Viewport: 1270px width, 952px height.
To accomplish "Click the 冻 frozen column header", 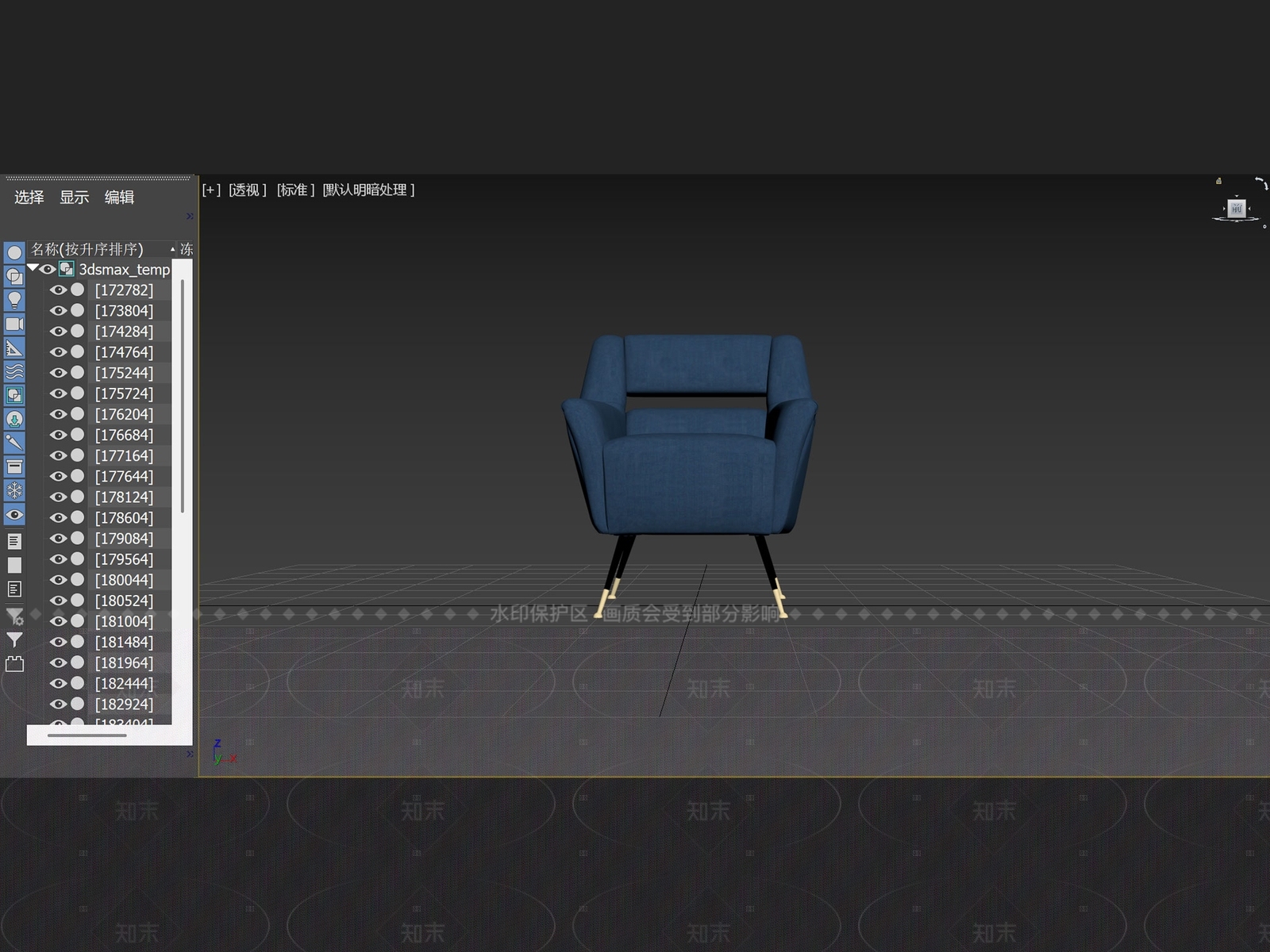I will coord(186,249).
